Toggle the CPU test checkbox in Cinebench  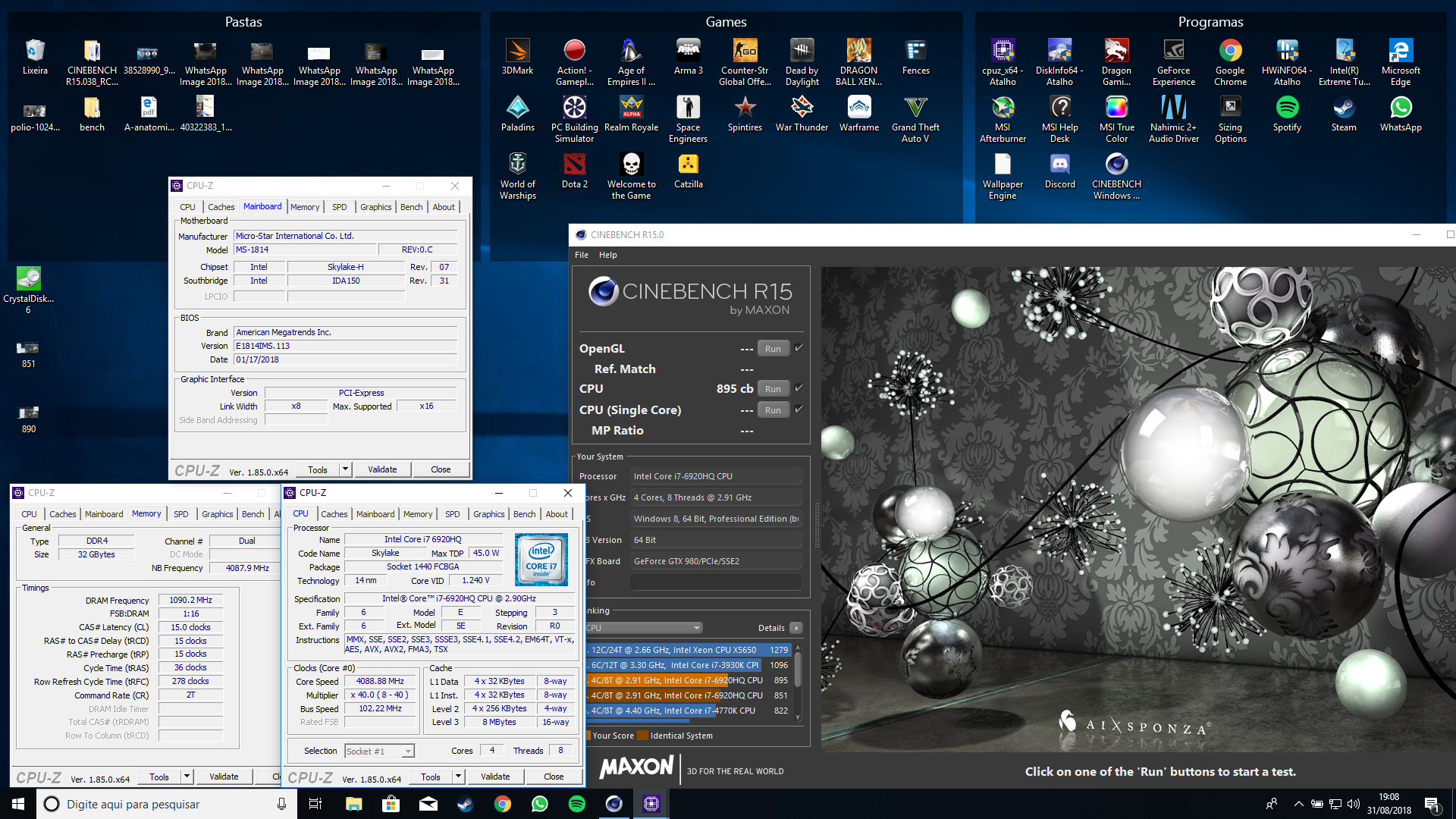(x=799, y=388)
